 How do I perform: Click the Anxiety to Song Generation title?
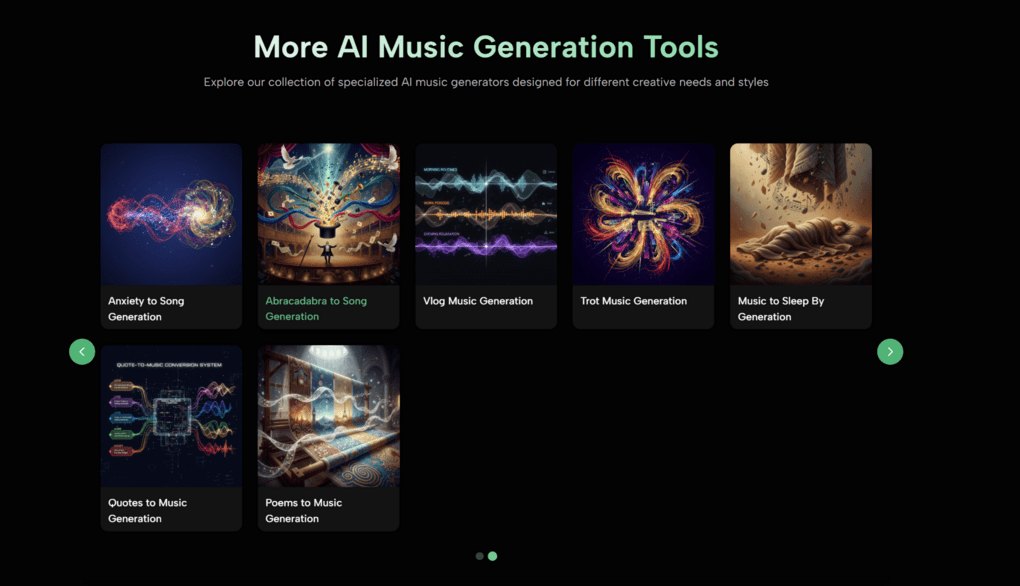coord(146,308)
